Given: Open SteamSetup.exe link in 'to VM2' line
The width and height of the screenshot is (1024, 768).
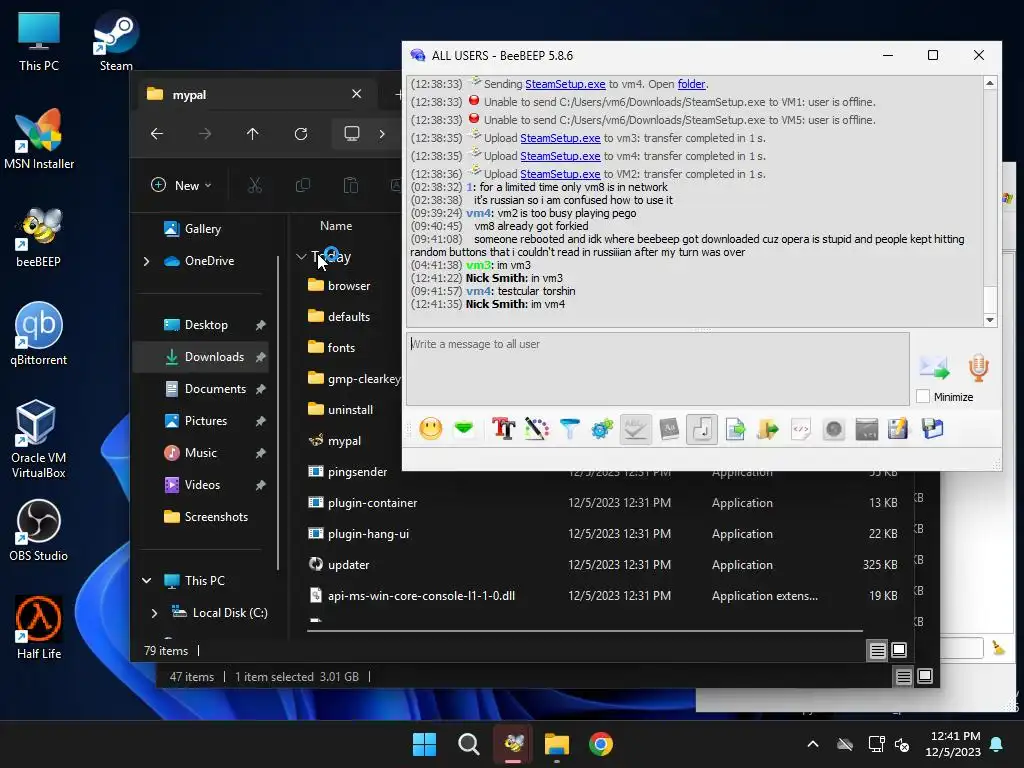Looking at the screenshot, I should [560, 174].
